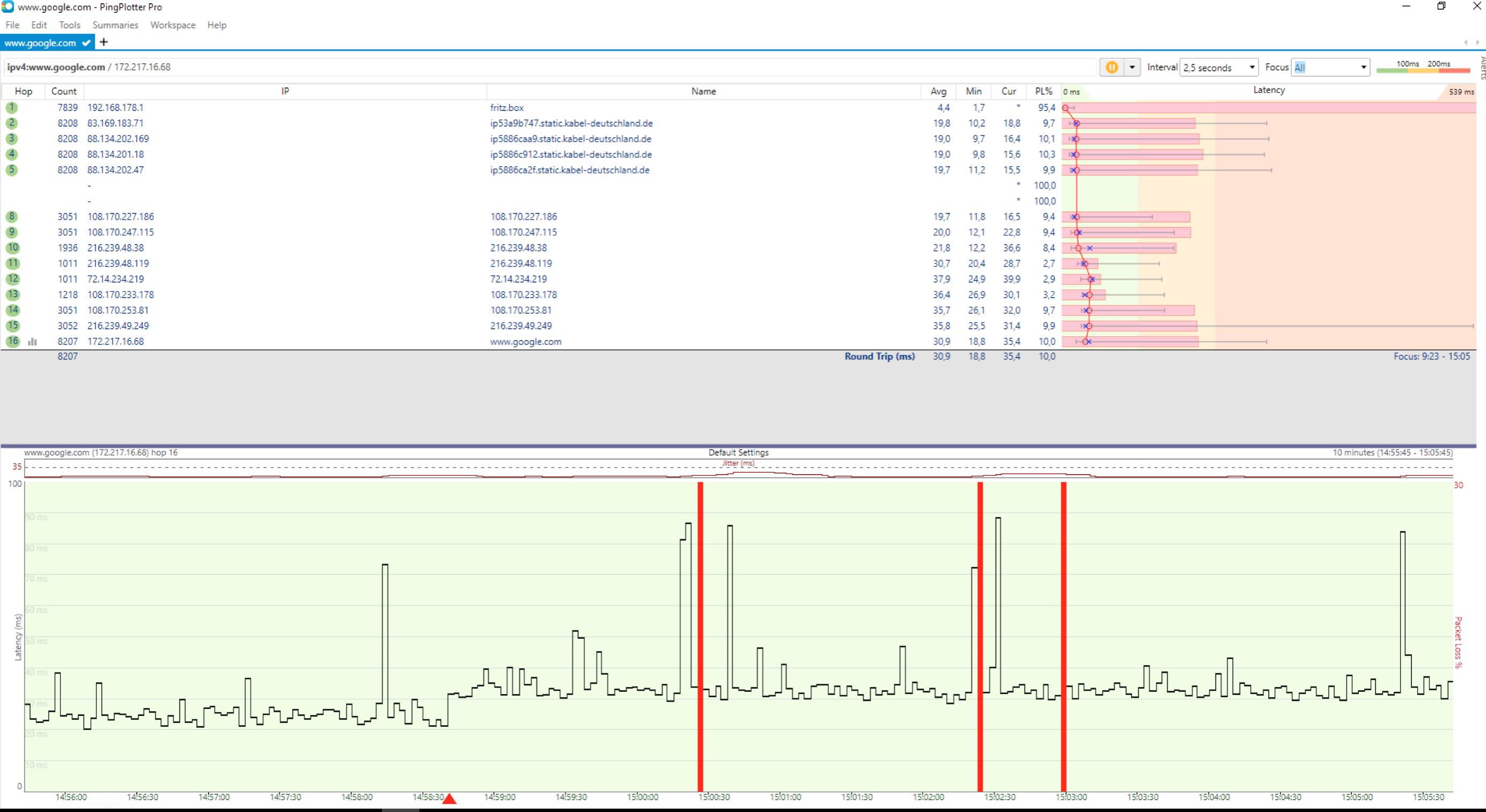
Task: Click the hop 12 circle icon
Action: click(12, 278)
